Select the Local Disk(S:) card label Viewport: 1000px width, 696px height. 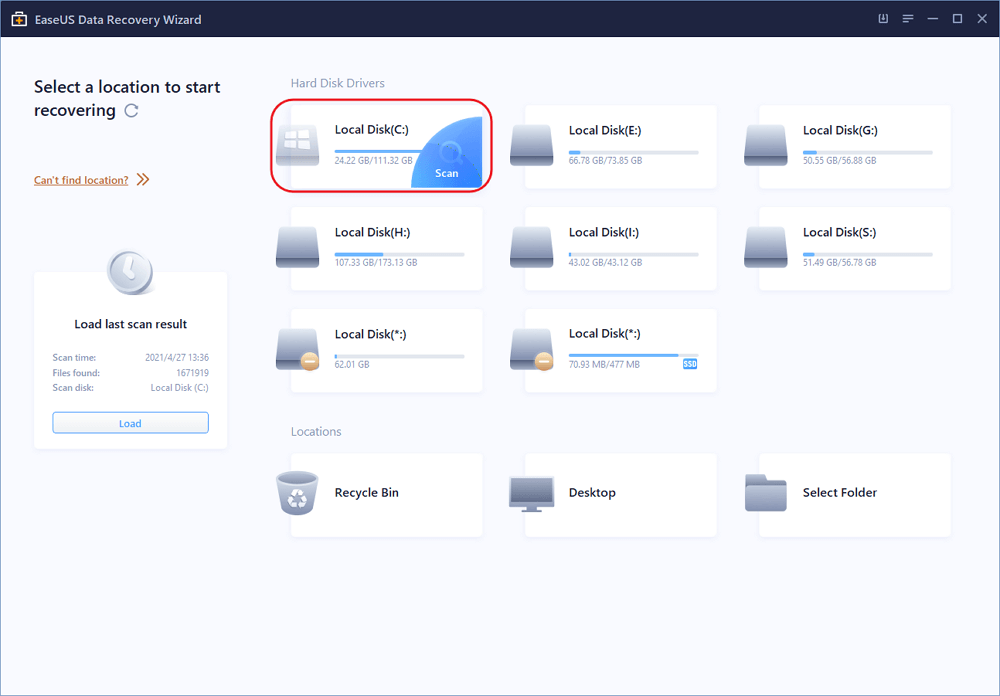point(839,232)
